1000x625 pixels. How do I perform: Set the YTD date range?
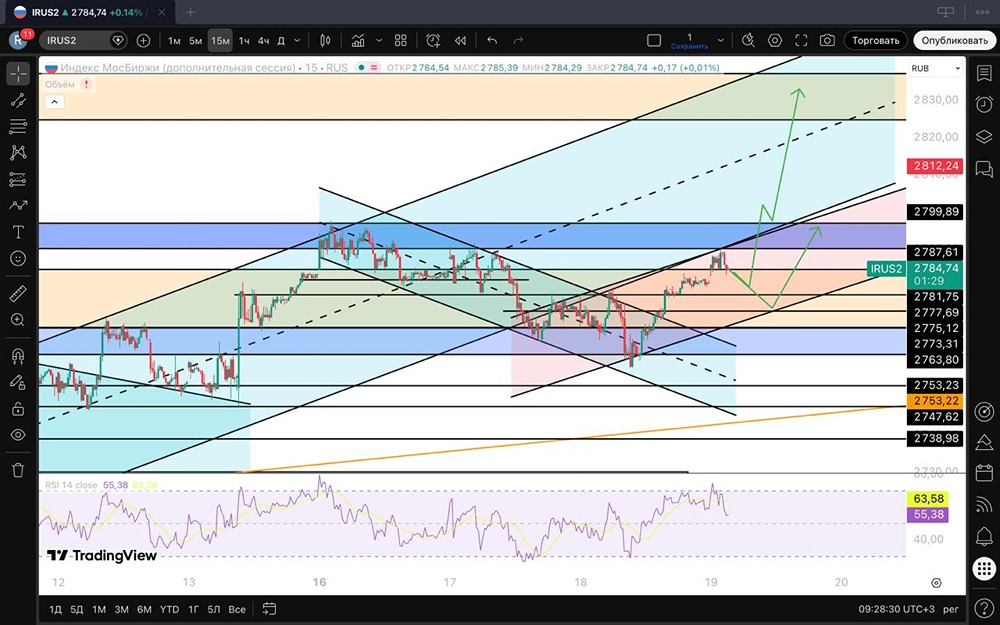pyautogui.click(x=169, y=610)
